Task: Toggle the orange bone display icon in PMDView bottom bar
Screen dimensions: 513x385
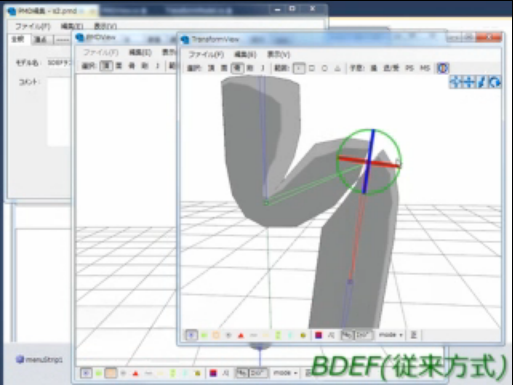Action: pyautogui.click(x=111, y=373)
